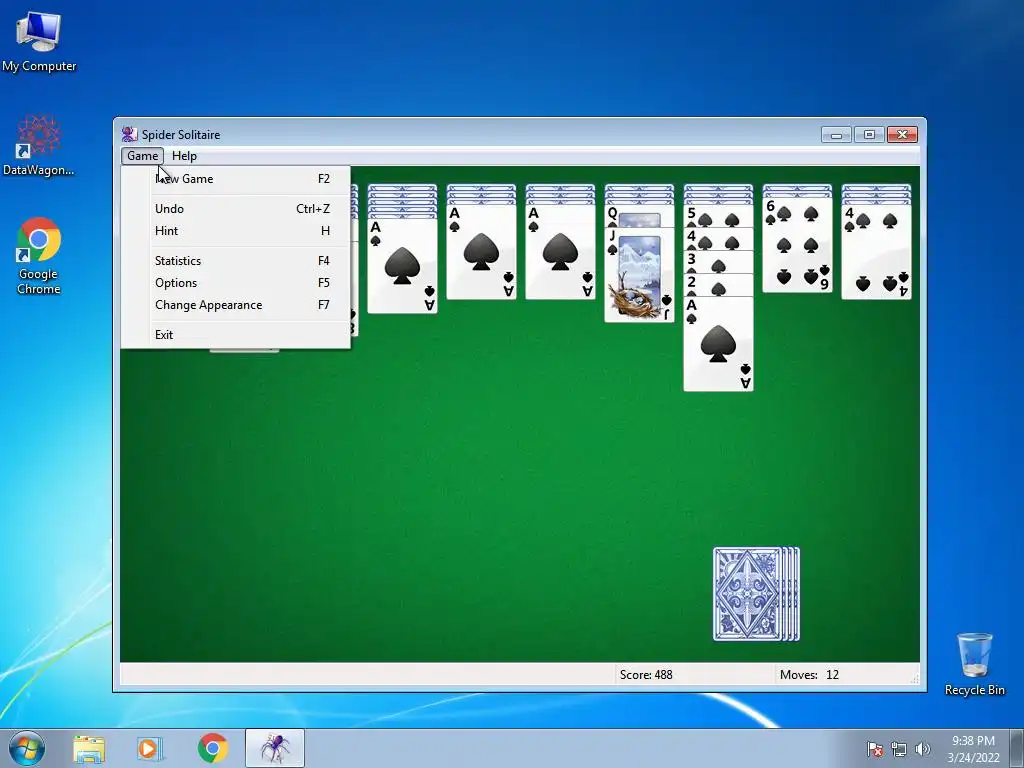Open File Explorer from taskbar
Viewport: 1024px width, 768px height.
click(x=89, y=748)
